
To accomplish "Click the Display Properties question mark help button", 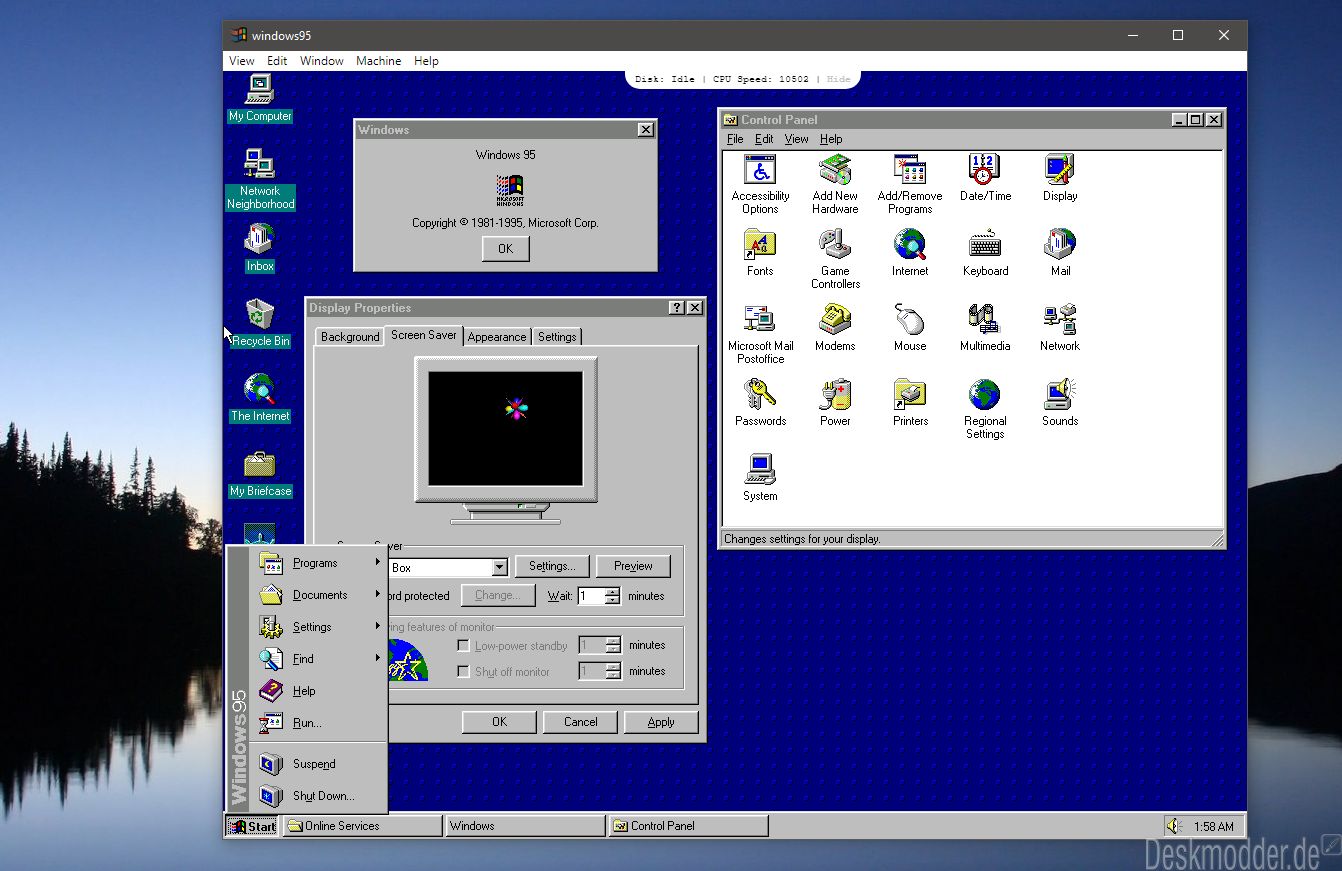I will tap(677, 308).
